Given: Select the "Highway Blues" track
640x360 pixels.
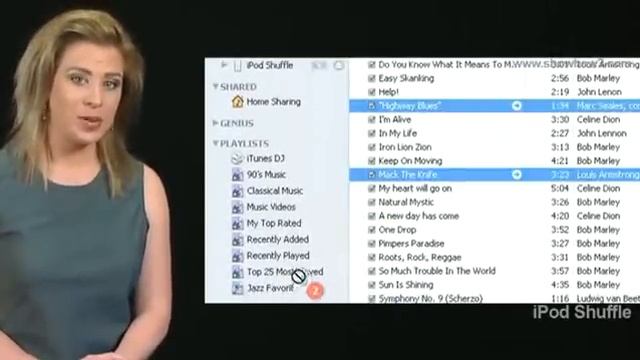Looking at the screenshot, I should point(410,106).
